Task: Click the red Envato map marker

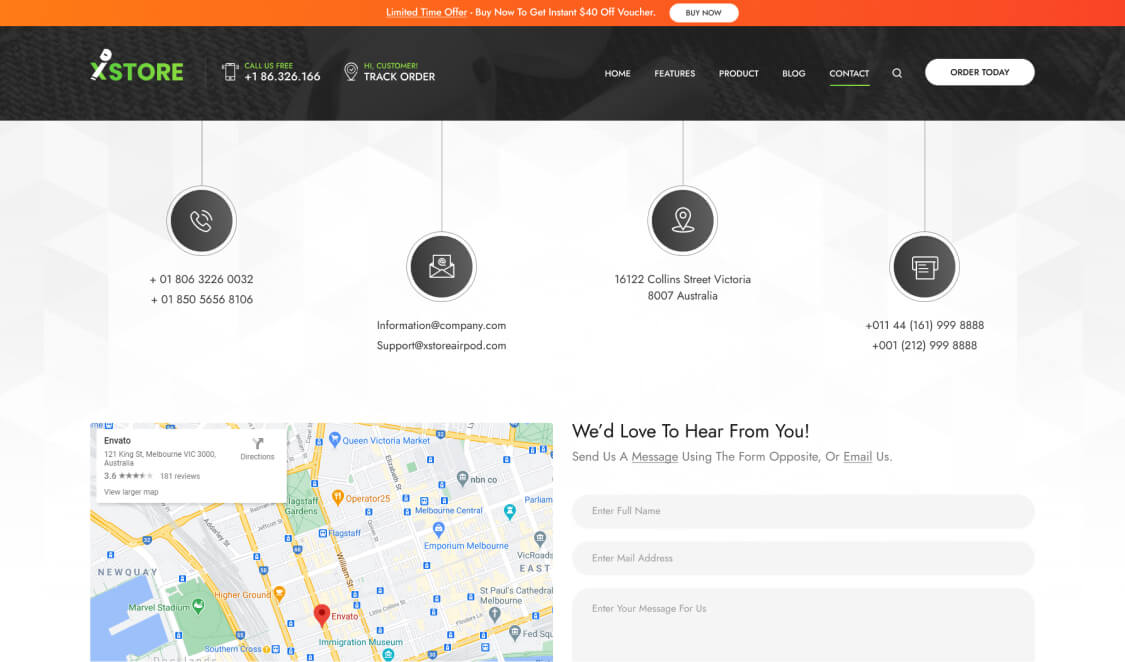Action: click(321, 615)
